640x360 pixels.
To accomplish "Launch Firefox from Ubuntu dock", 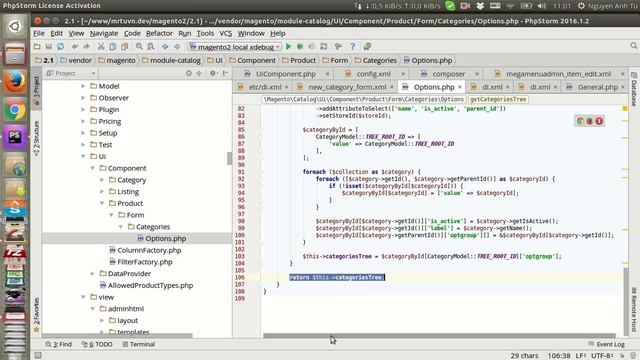I will pos(15,81).
